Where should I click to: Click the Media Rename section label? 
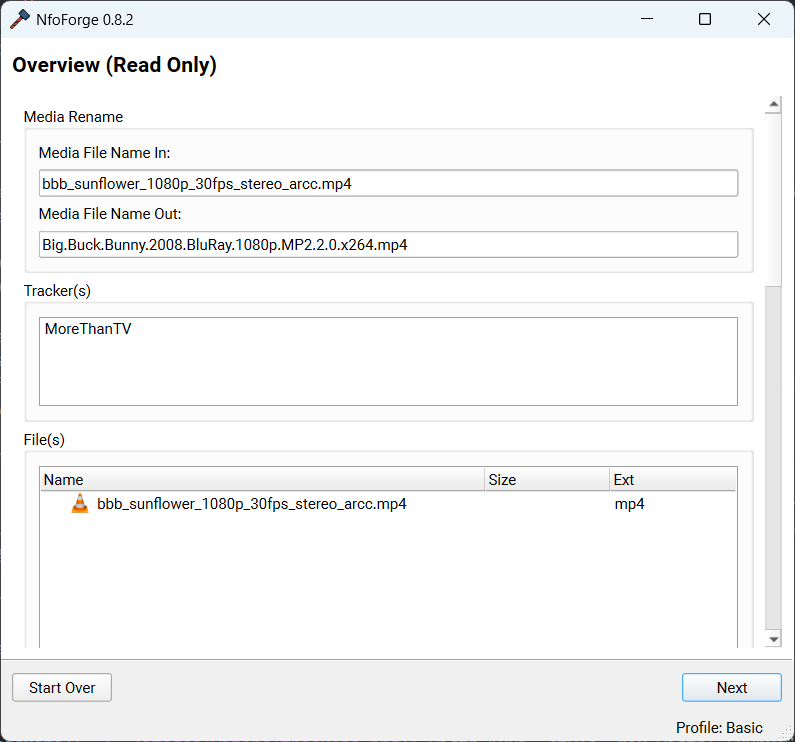[x=74, y=117]
